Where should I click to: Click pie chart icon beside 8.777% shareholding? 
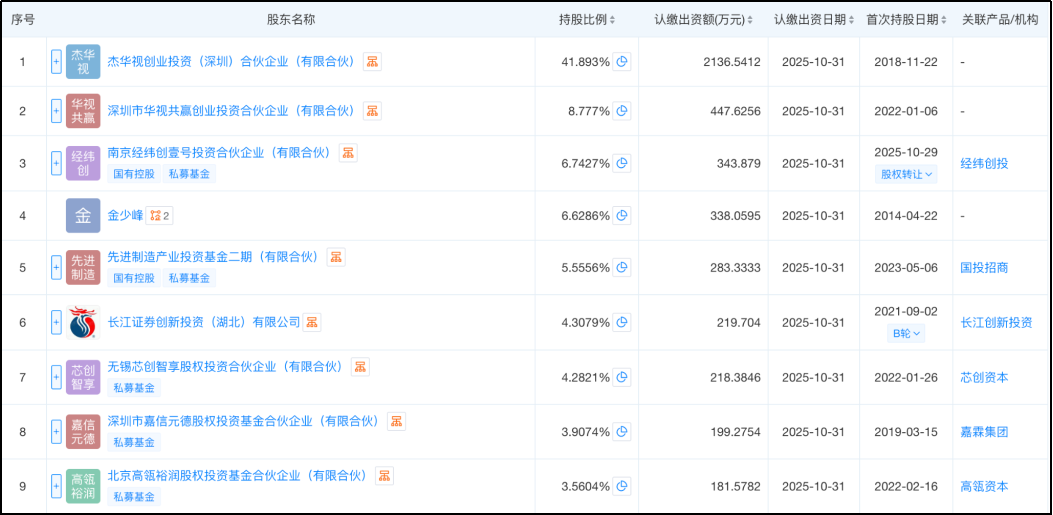click(622, 111)
